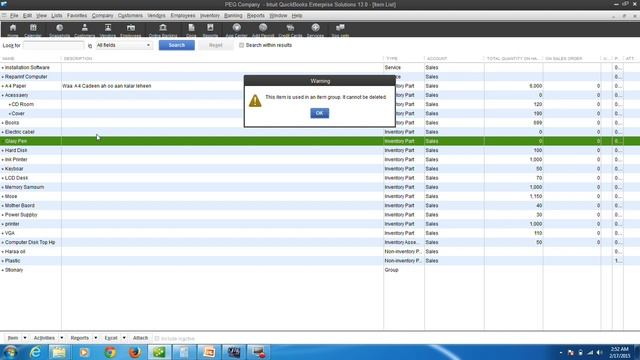
Task: Select the Stionary group item
Action: [14, 270]
